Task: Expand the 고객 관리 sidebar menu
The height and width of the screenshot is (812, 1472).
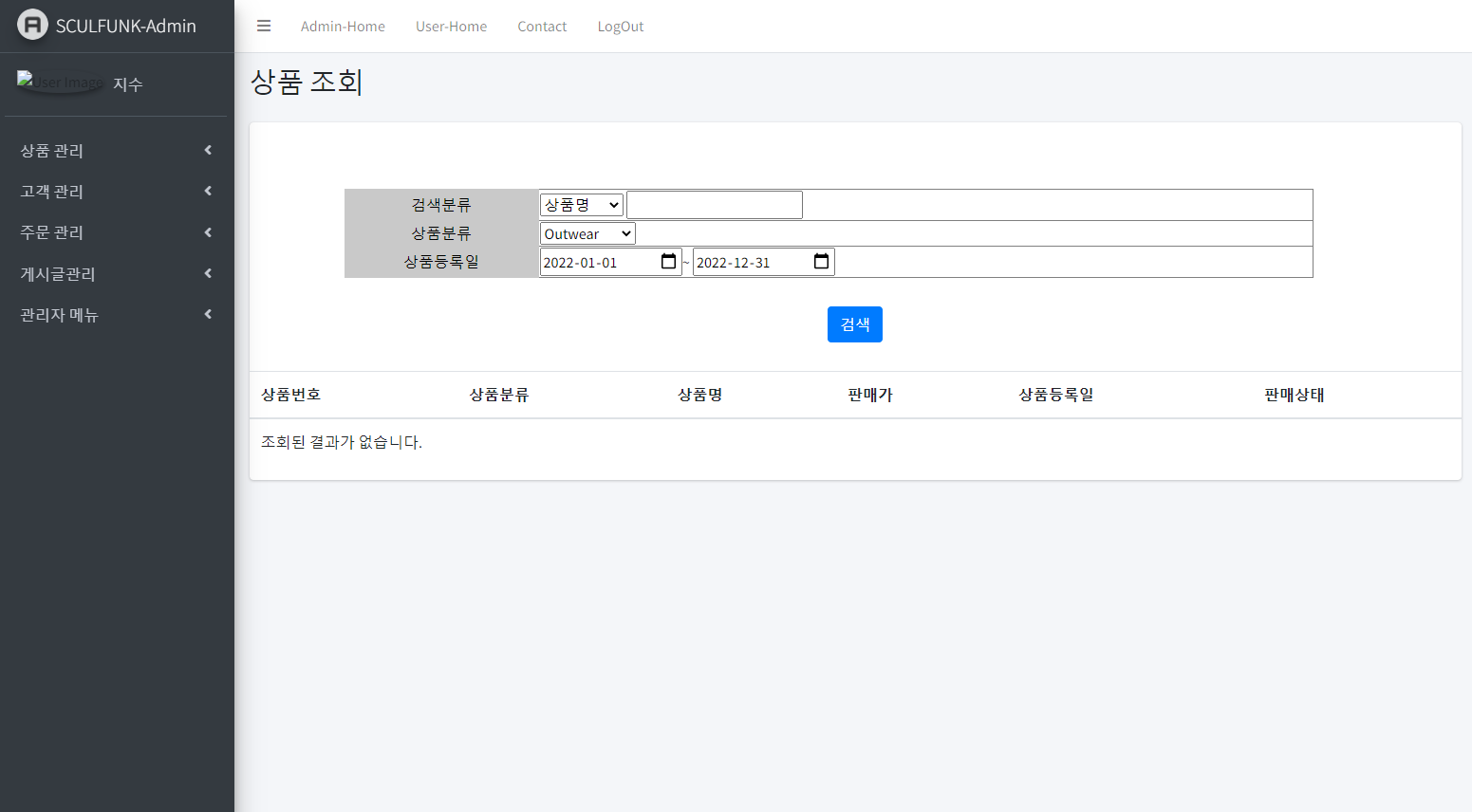Action: coord(117,192)
